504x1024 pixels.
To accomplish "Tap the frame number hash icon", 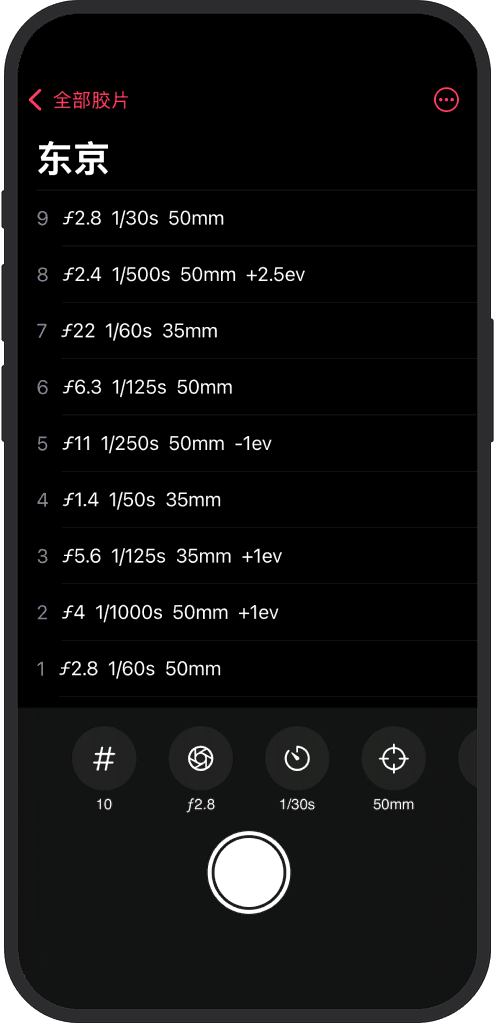I will point(104,759).
